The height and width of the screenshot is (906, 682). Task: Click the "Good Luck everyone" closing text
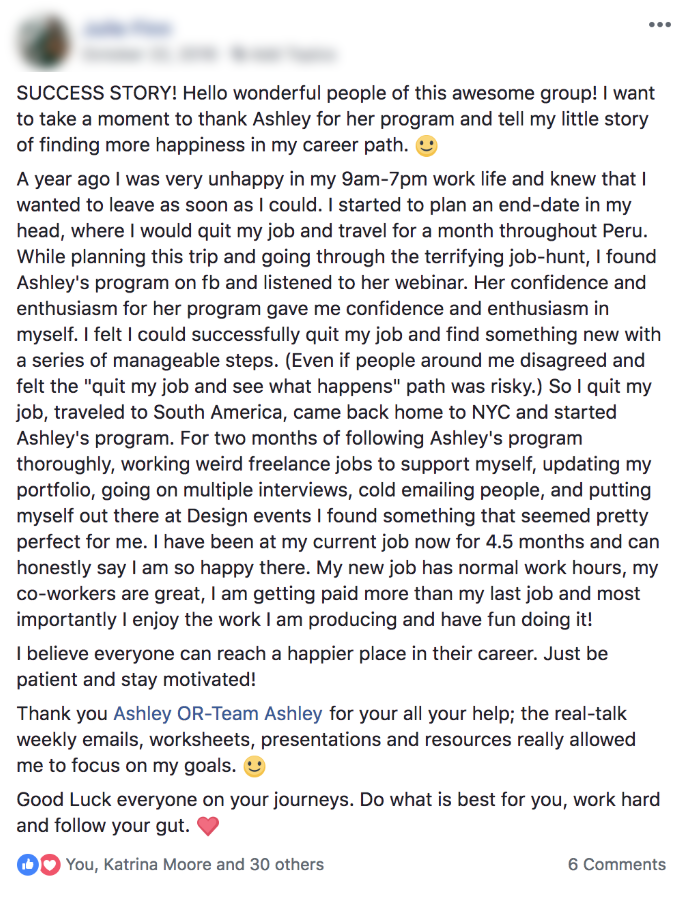pos(338,813)
